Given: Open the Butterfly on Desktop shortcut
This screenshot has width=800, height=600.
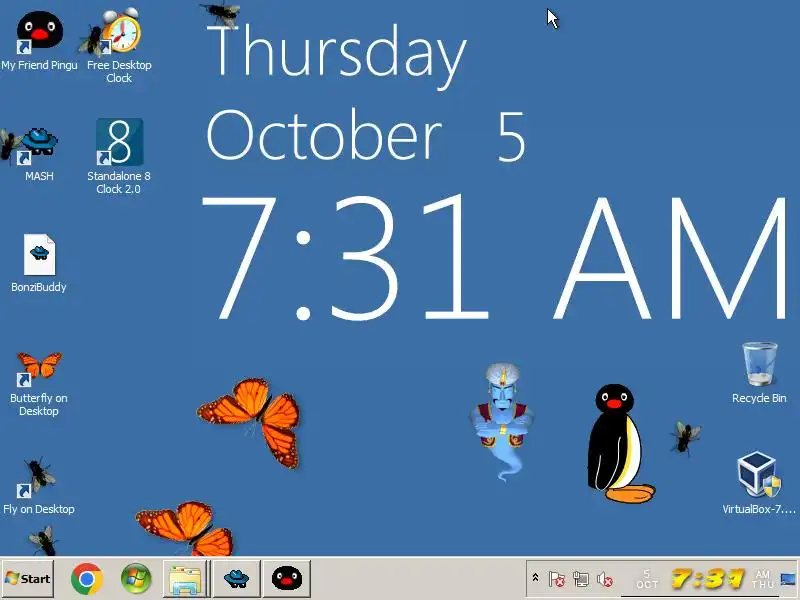Looking at the screenshot, I should click(x=39, y=384).
